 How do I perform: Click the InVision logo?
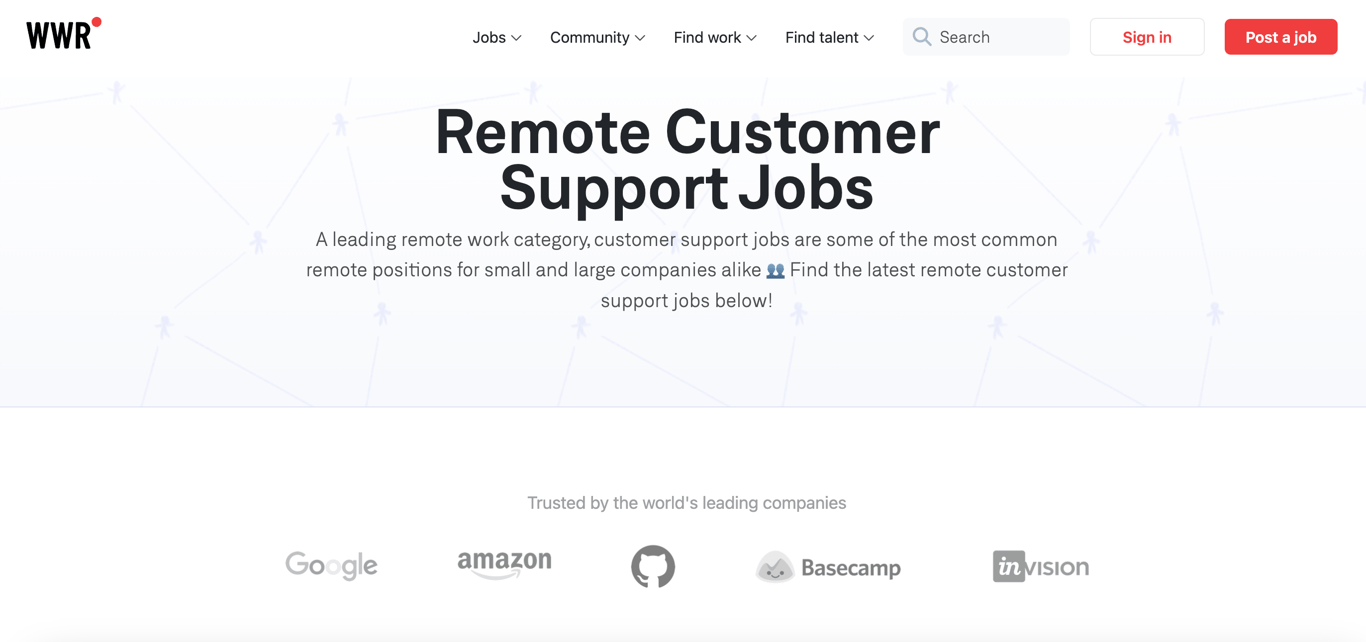(1041, 566)
